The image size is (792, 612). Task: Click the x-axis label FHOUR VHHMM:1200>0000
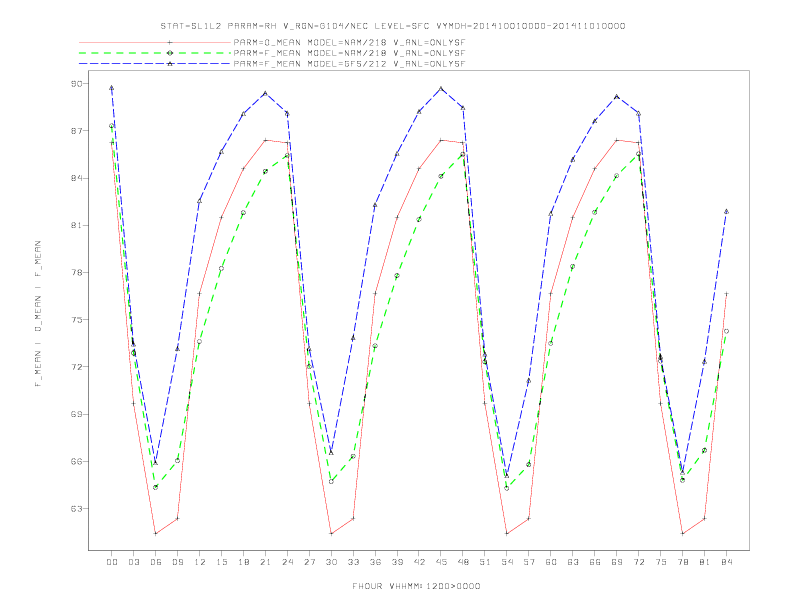416,586
